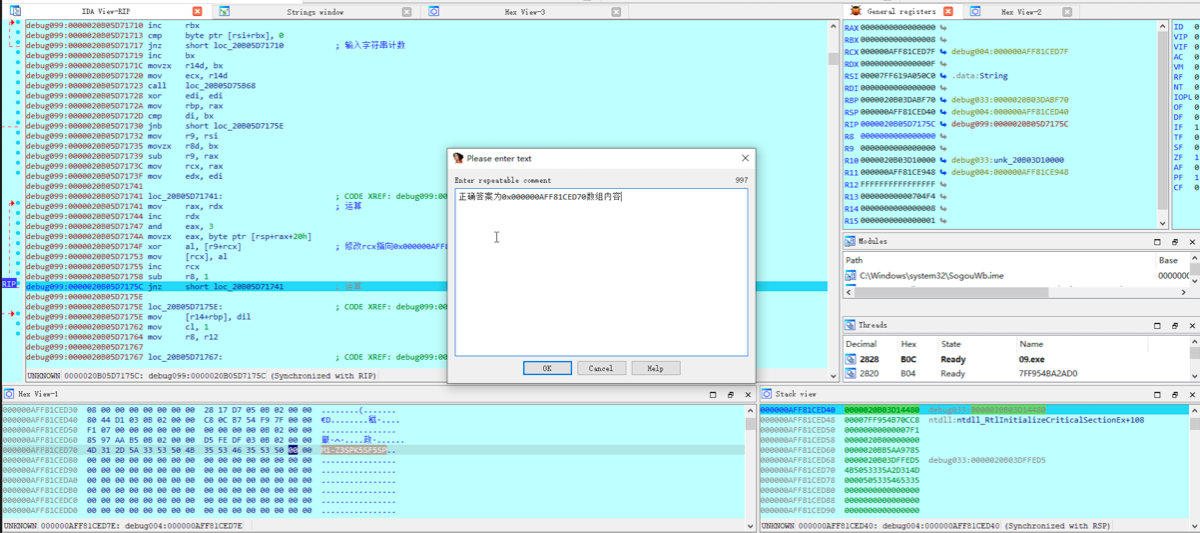Click the Hex View-1 panel icon
The width and height of the screenshot is (1200, 533).
point(9,394)
